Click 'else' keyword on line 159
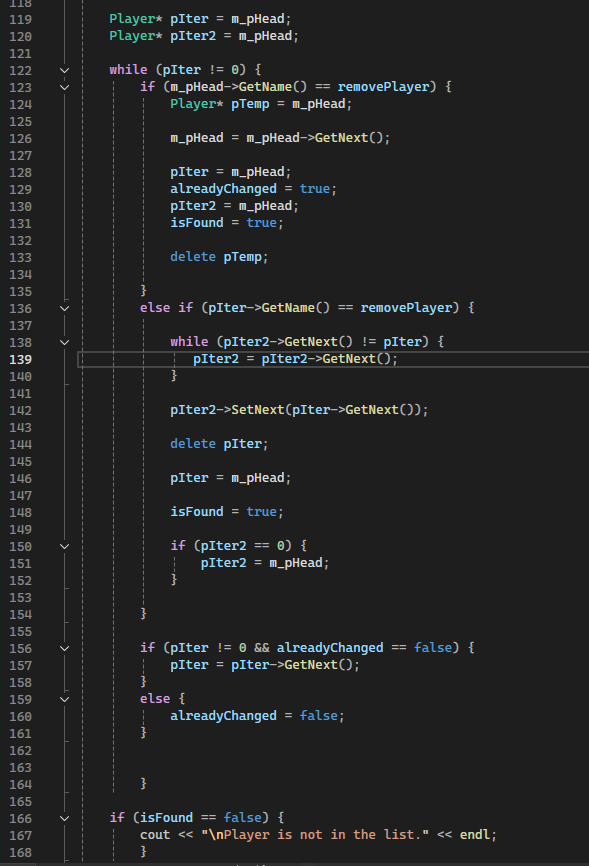 click(x=155, y=699)
